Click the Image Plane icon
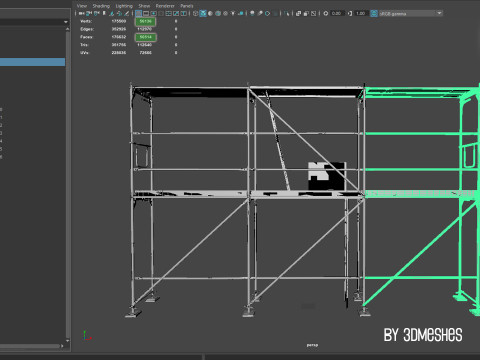The width and height of the screenshot is (480, 360). (x=112, y=13)
